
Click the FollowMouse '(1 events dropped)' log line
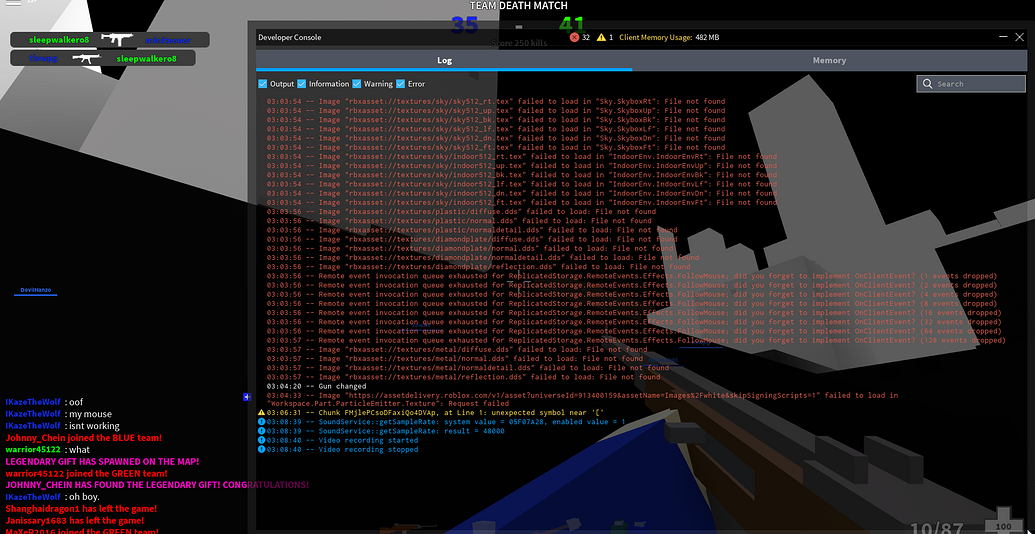632,276
